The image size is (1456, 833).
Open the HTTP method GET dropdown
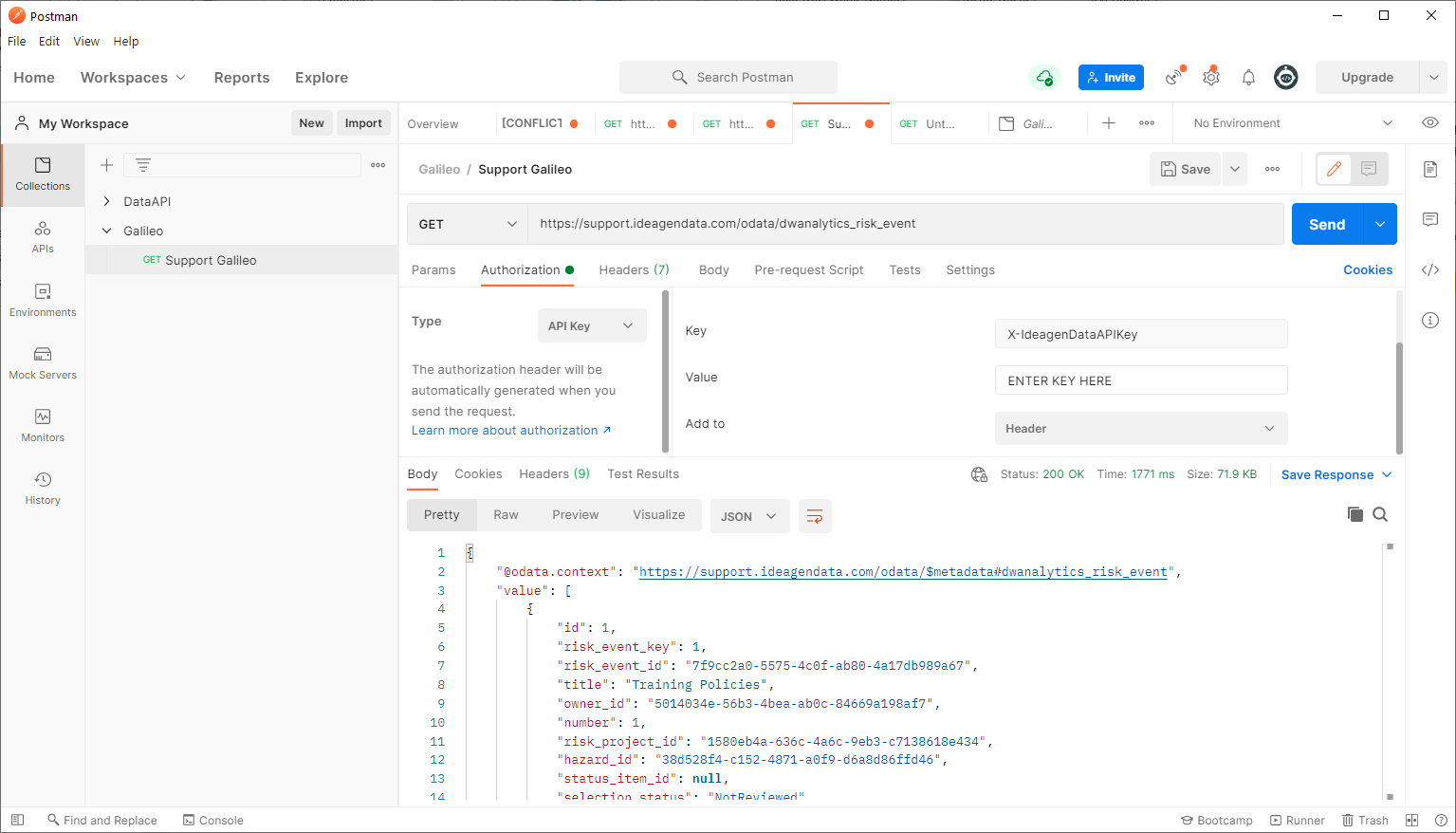467,224
